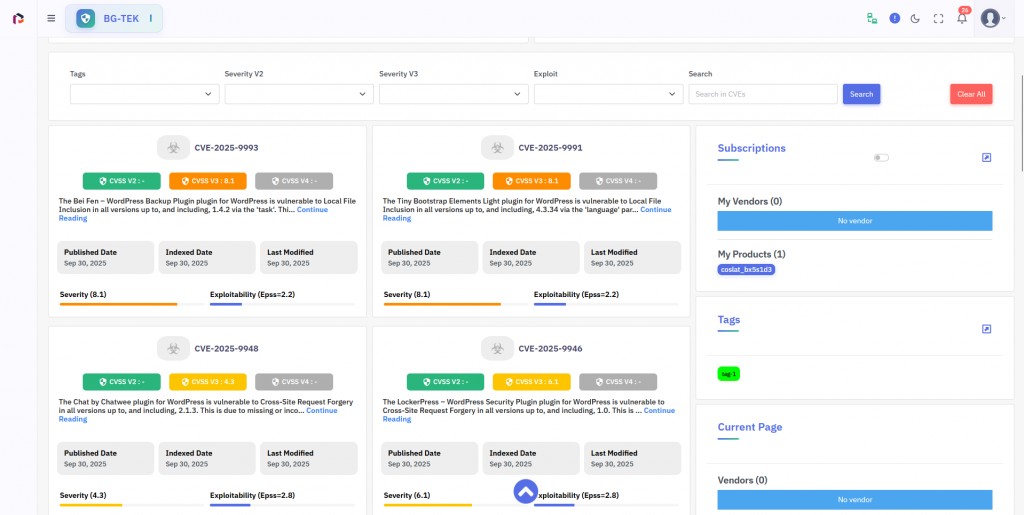Open the Tags panel external link icon

coord(986,328)
